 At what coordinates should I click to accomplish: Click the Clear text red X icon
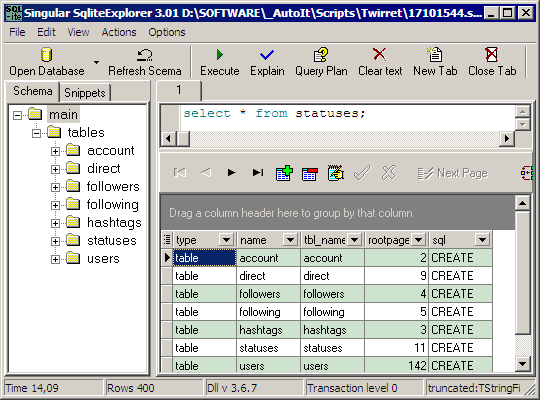[380, 54]
